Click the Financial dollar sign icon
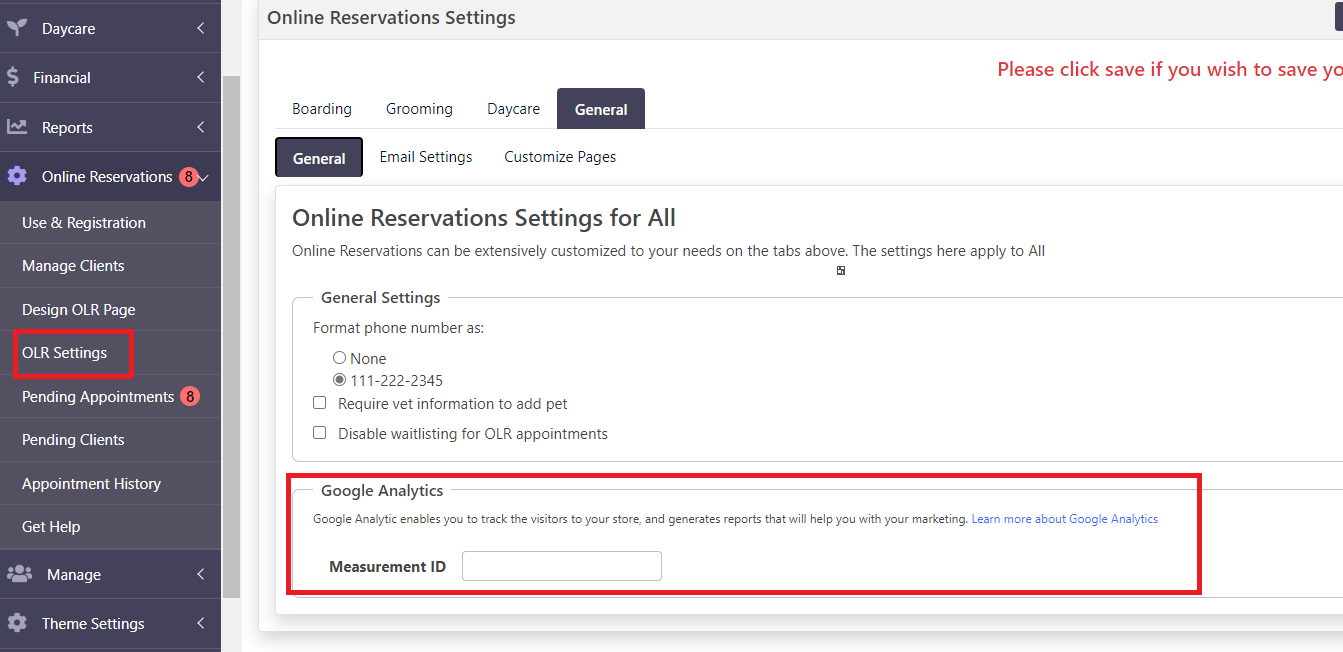 click(x=12, y=77)
